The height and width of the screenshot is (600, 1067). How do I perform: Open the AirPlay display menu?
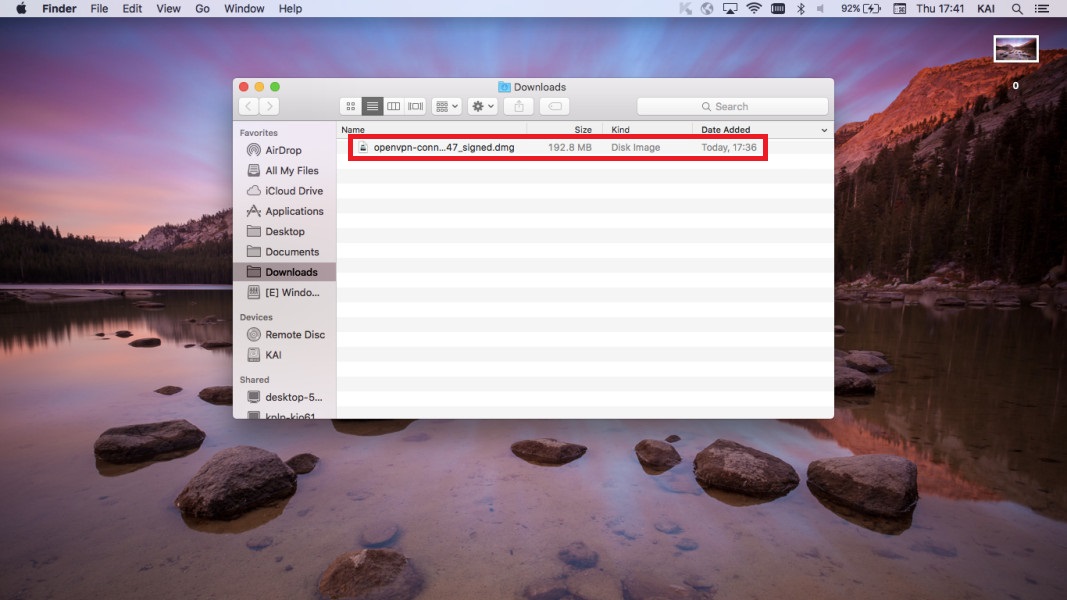(x=730, y=9)
